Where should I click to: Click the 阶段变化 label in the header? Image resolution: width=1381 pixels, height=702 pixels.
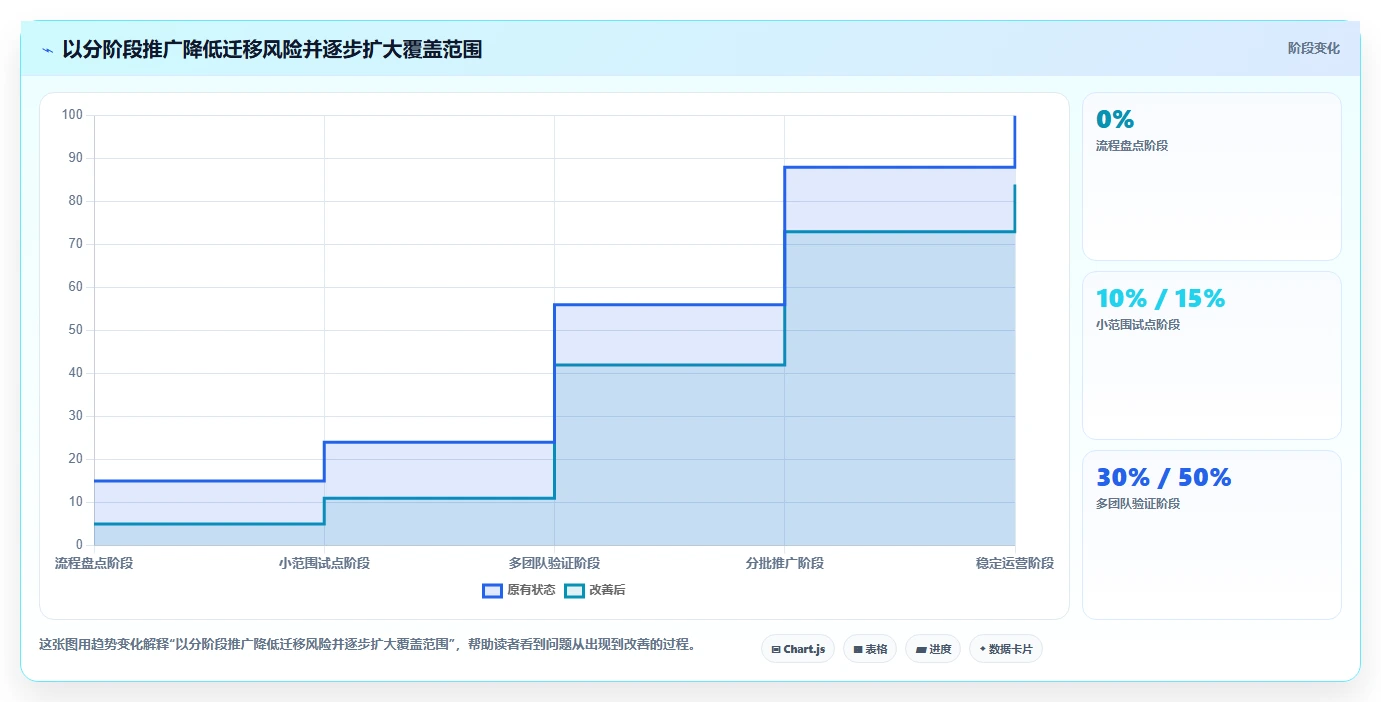click(1313, 48)
